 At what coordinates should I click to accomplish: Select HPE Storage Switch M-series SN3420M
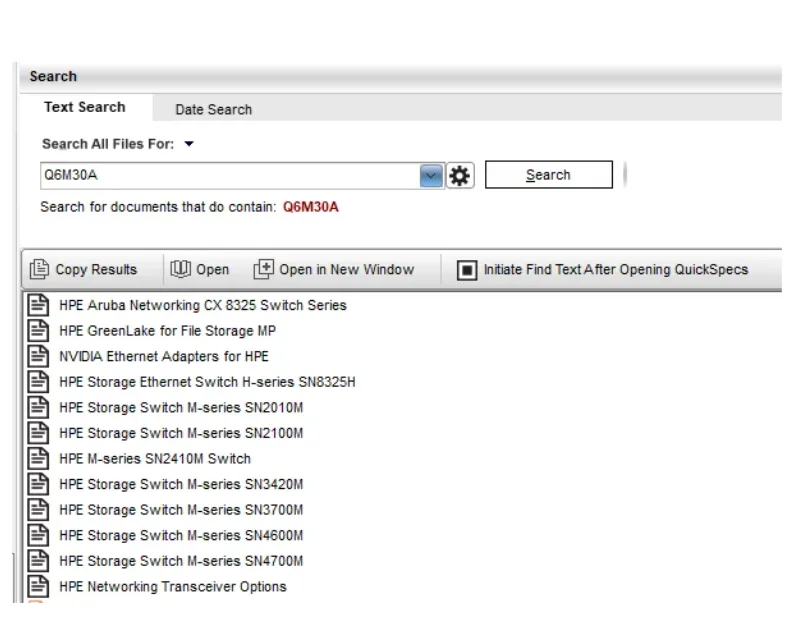pyautogui.click(x=181, y=484)
